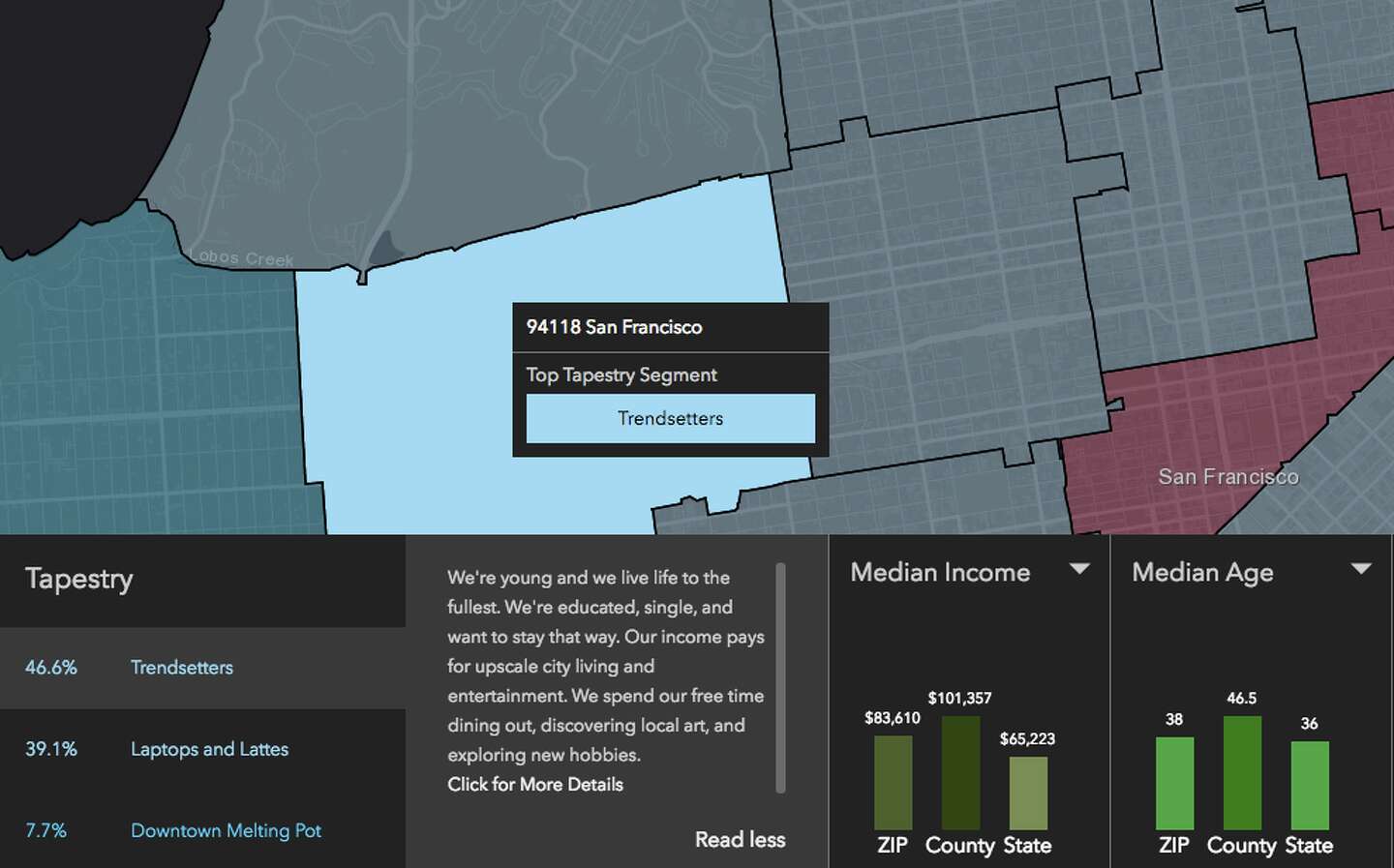This screenshot has width=1394, height=868.
Task: Click the ZIP bar in the Median Age chart
Action: click(x=1173, y=784)
